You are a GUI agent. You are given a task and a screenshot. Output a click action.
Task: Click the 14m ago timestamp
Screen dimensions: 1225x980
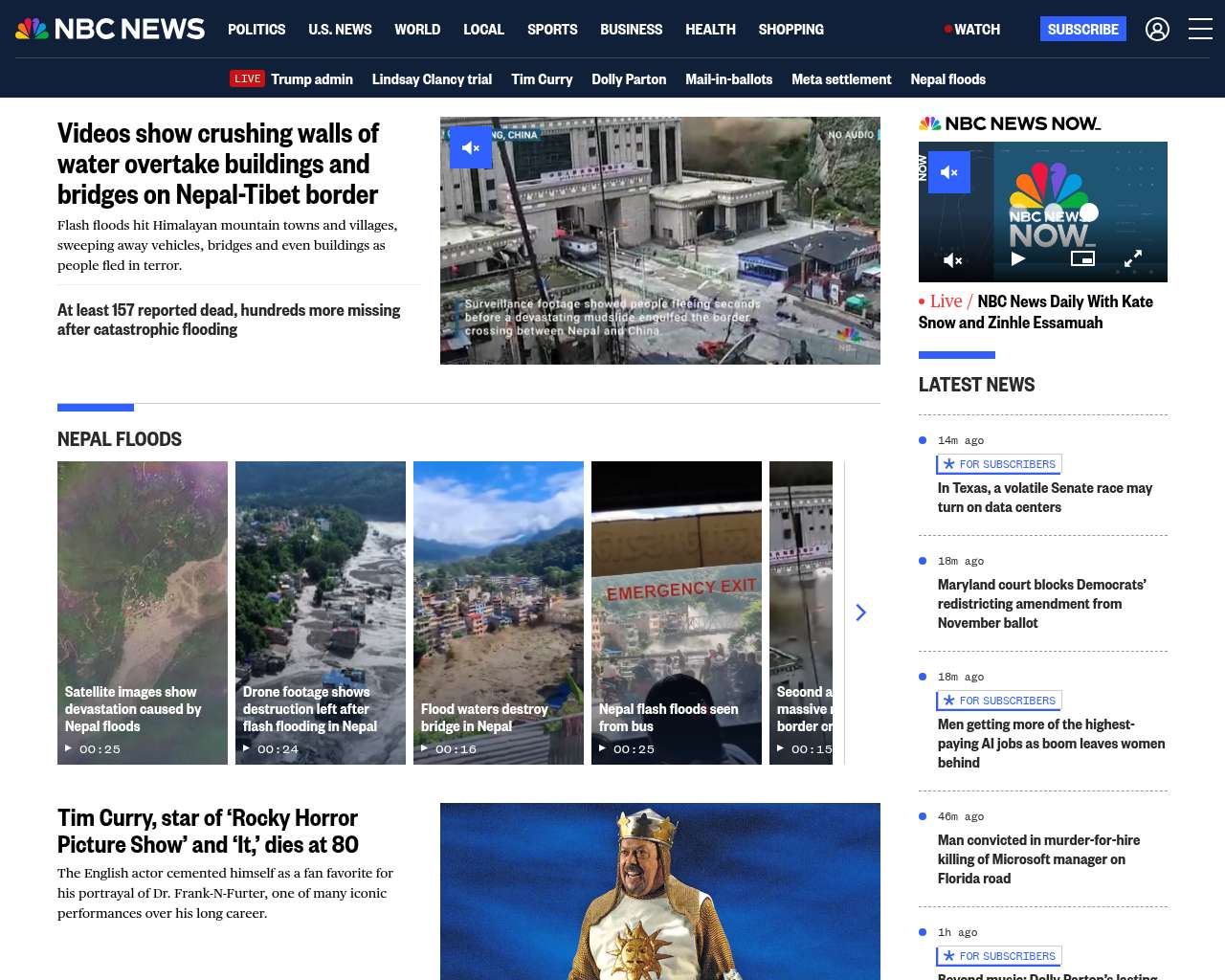(x=961, y=440)
